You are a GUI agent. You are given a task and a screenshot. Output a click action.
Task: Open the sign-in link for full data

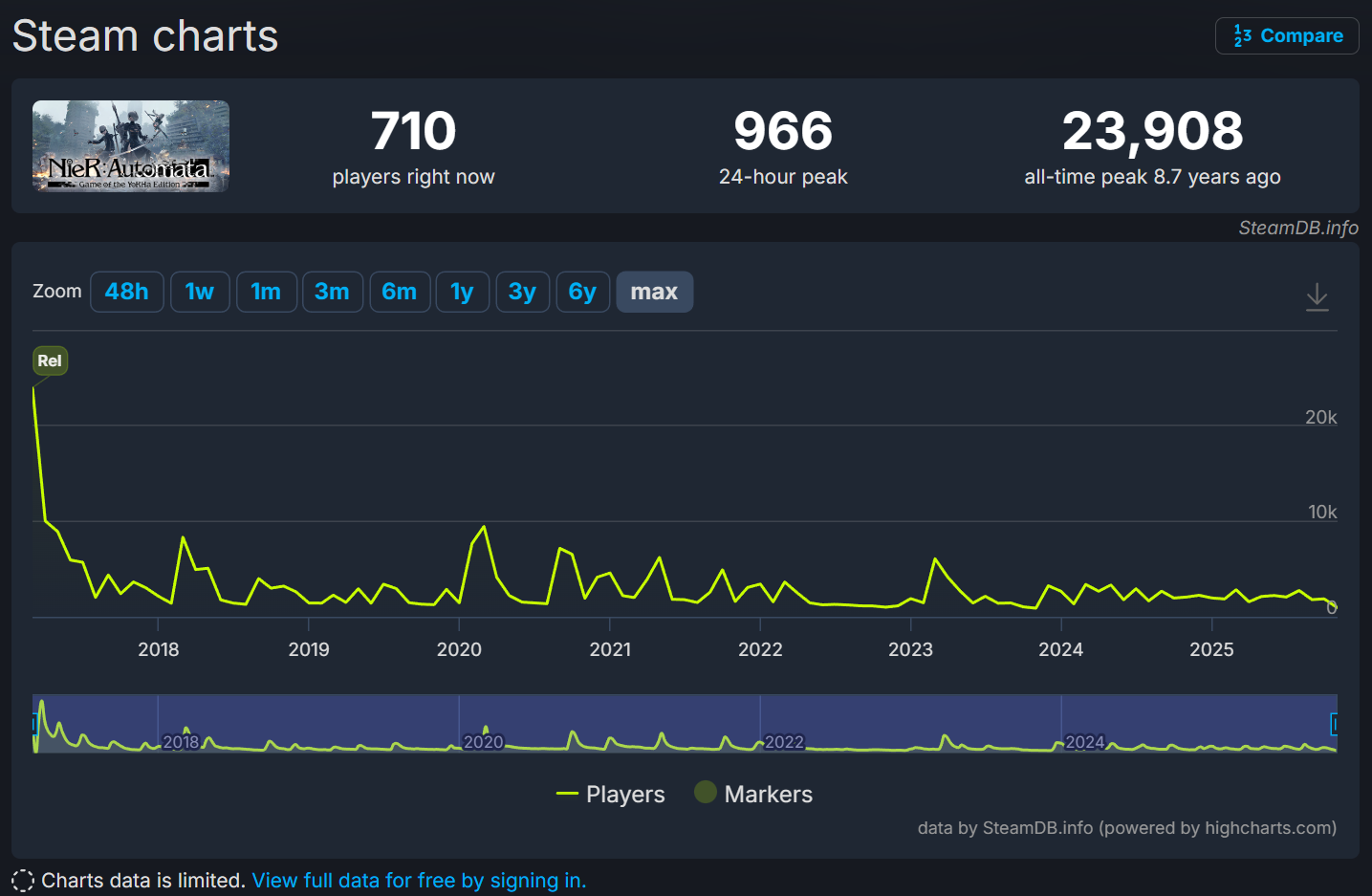point(419,880)
